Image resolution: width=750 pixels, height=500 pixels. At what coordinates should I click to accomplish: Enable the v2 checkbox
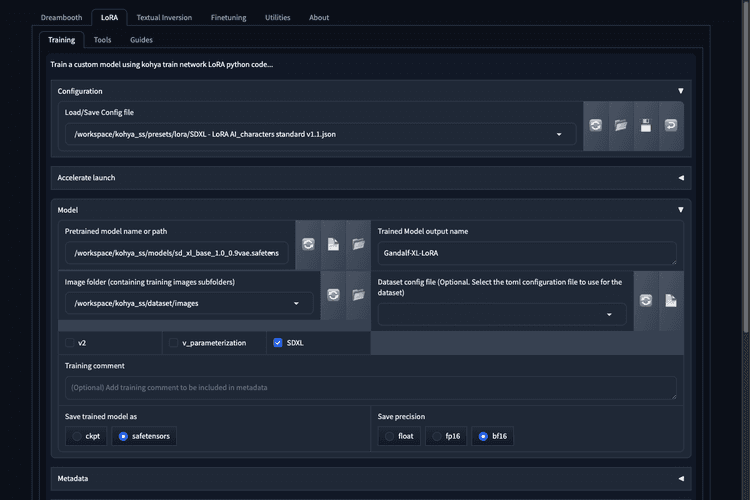(x=70, y=343)
